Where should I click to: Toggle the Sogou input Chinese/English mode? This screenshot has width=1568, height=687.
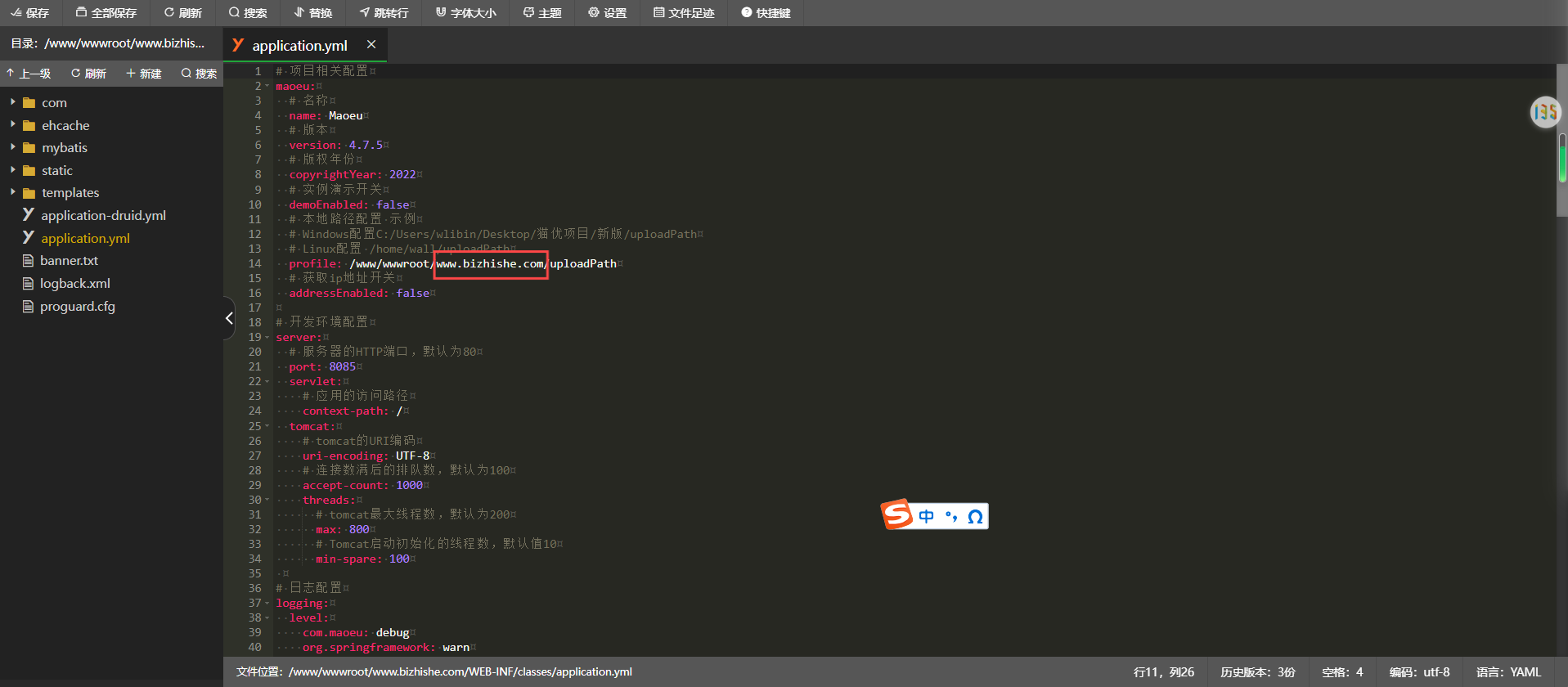click(x=926, y=516)
